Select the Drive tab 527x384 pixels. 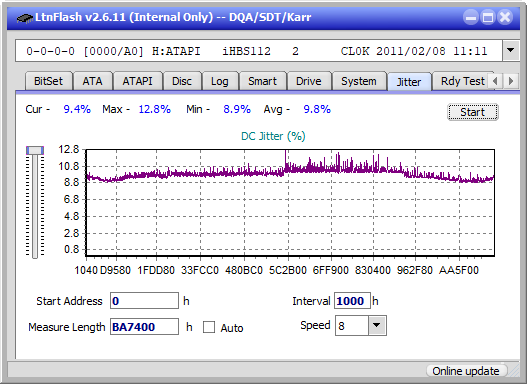[309, 81]
